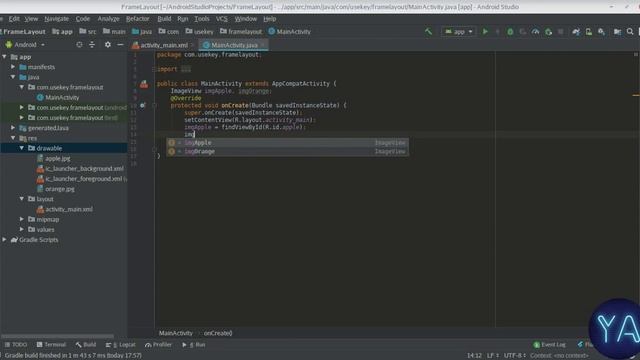Open the VCS menu
Viewport: 640px width, 360px height.
pos(222,19)
